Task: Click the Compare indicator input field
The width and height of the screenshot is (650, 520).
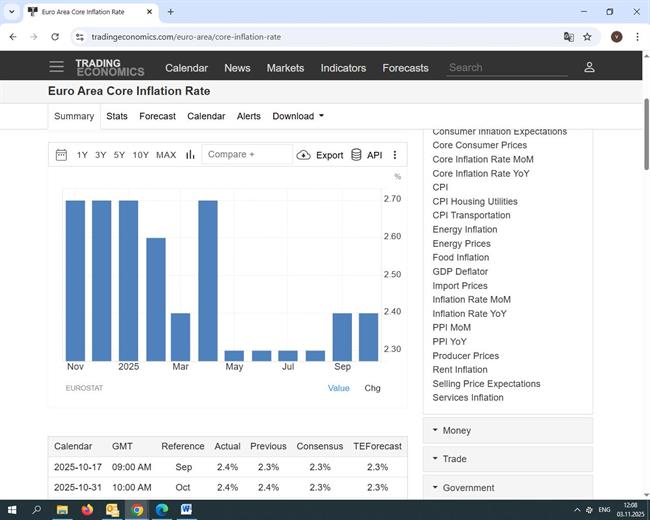Action: coord(245,155)
